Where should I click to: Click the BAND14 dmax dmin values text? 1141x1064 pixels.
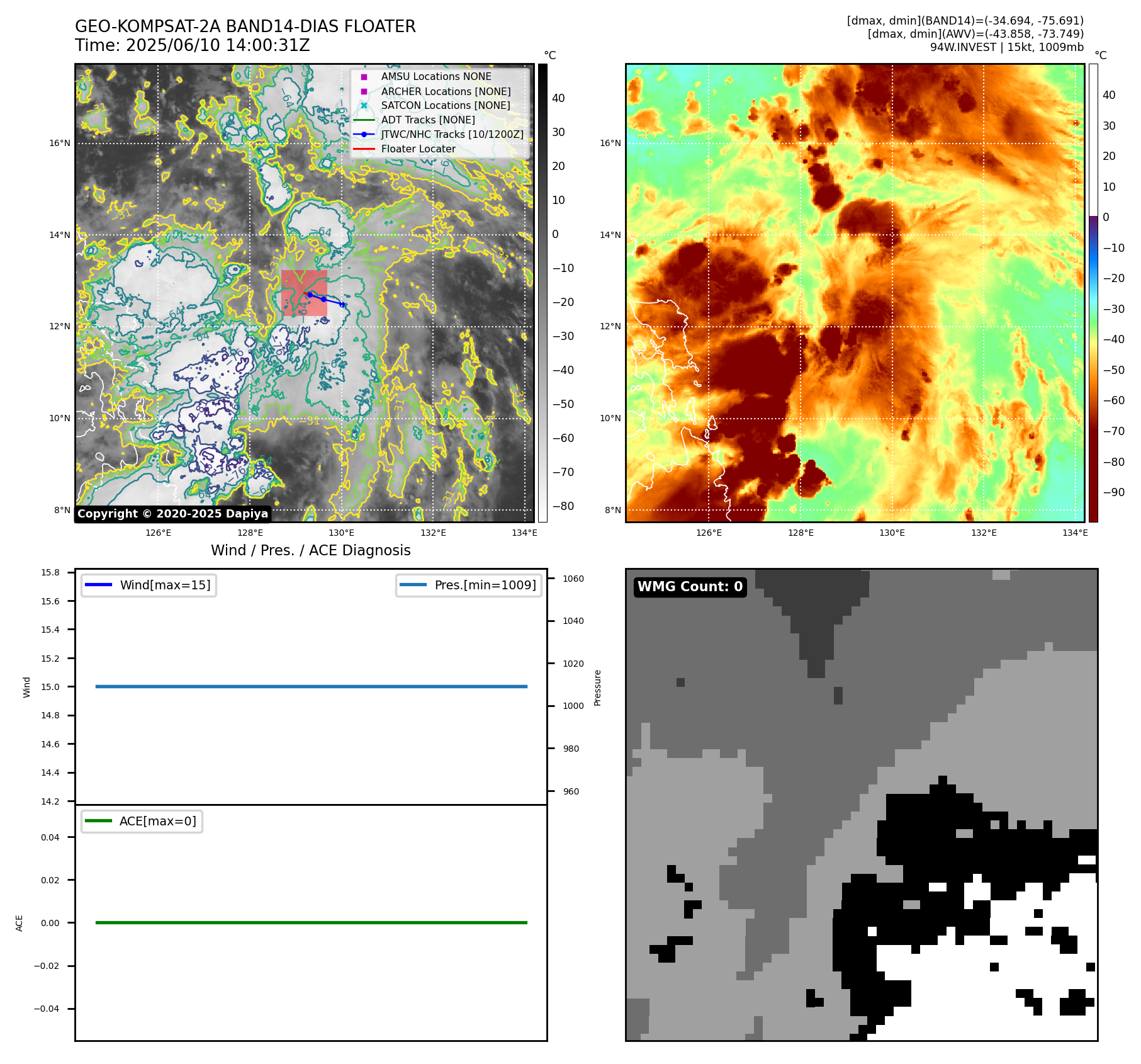965,21
